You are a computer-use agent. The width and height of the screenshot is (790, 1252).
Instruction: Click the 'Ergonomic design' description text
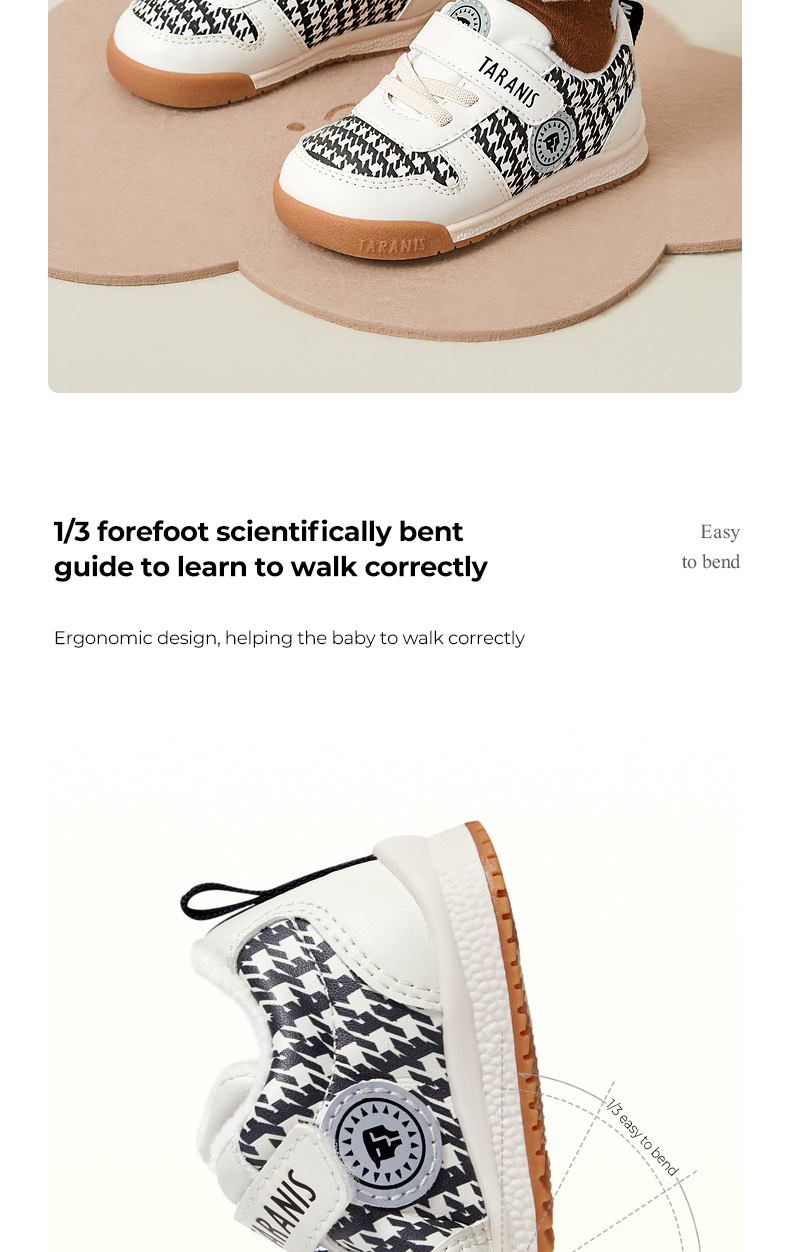[289, 638]
